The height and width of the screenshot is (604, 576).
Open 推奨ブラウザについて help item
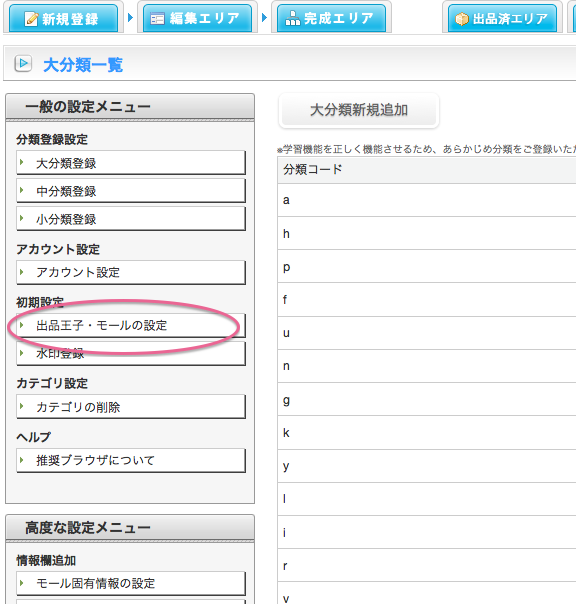131,460
